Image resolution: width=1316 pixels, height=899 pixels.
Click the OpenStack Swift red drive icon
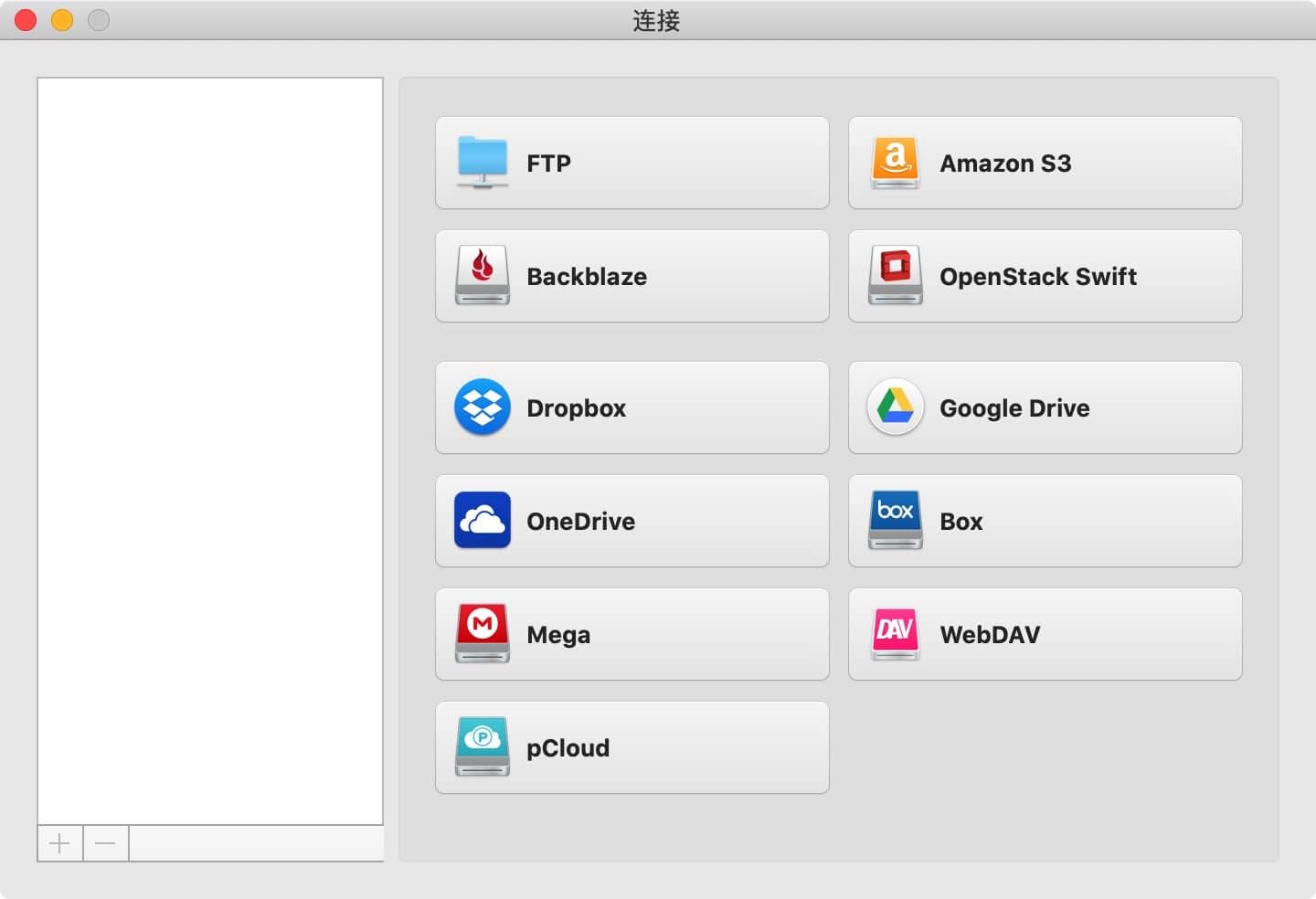[x=896, y=276]
